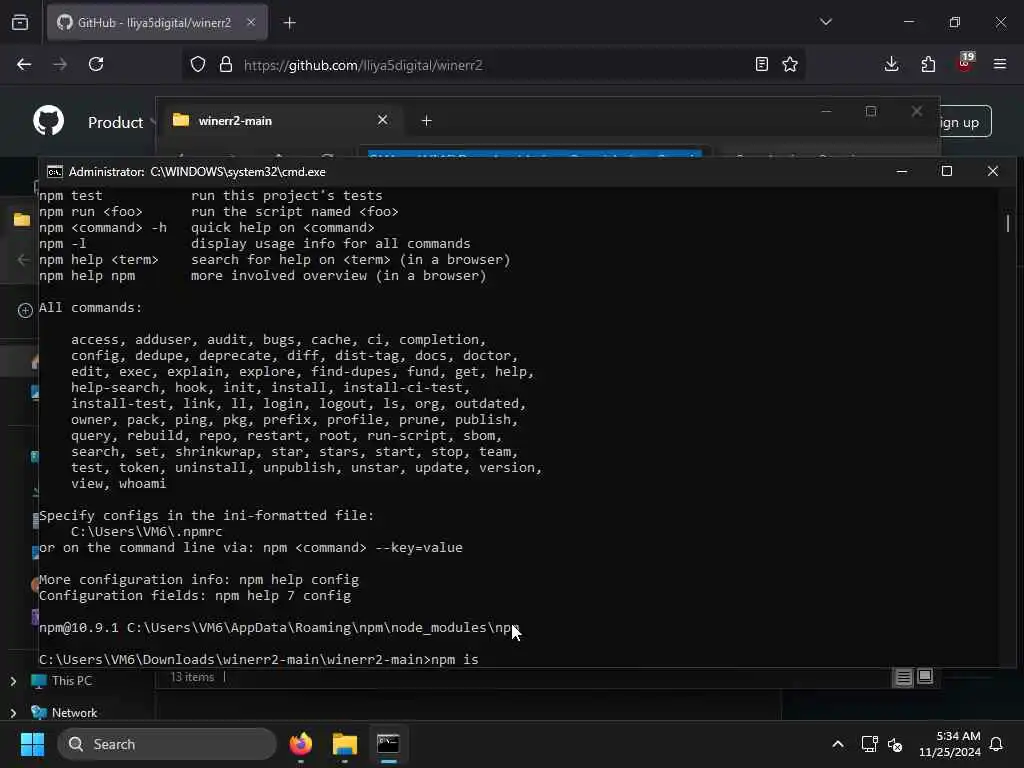
Task: Click the Command Prompt taskbar icon
Action: pyautogui.click(x=389, y=744)
